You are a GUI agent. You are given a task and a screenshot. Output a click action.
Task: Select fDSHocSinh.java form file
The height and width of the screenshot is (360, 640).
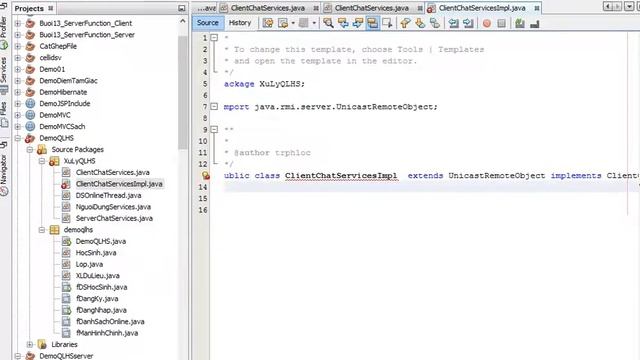(x=101, y=287)
